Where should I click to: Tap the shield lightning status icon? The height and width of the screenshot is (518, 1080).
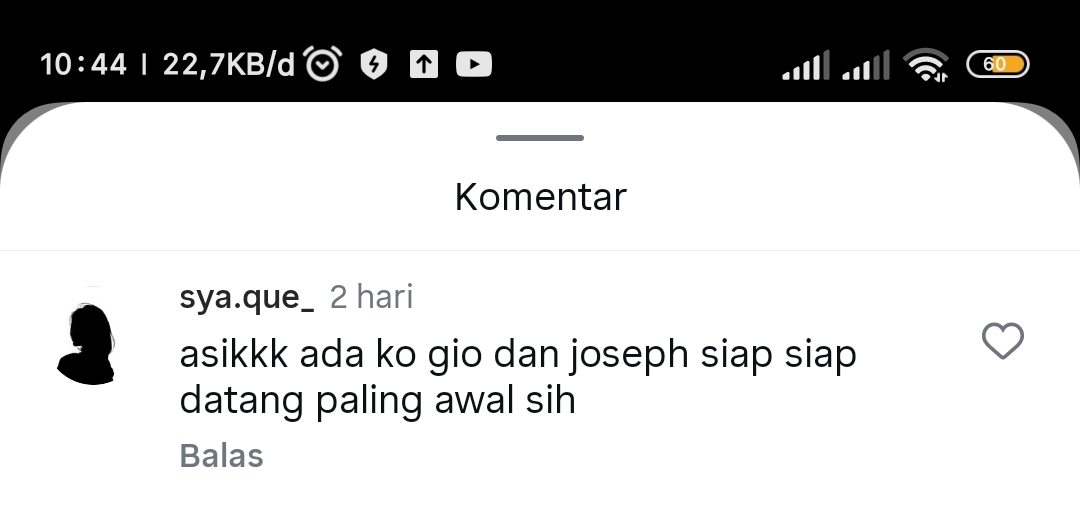[374, 65]
